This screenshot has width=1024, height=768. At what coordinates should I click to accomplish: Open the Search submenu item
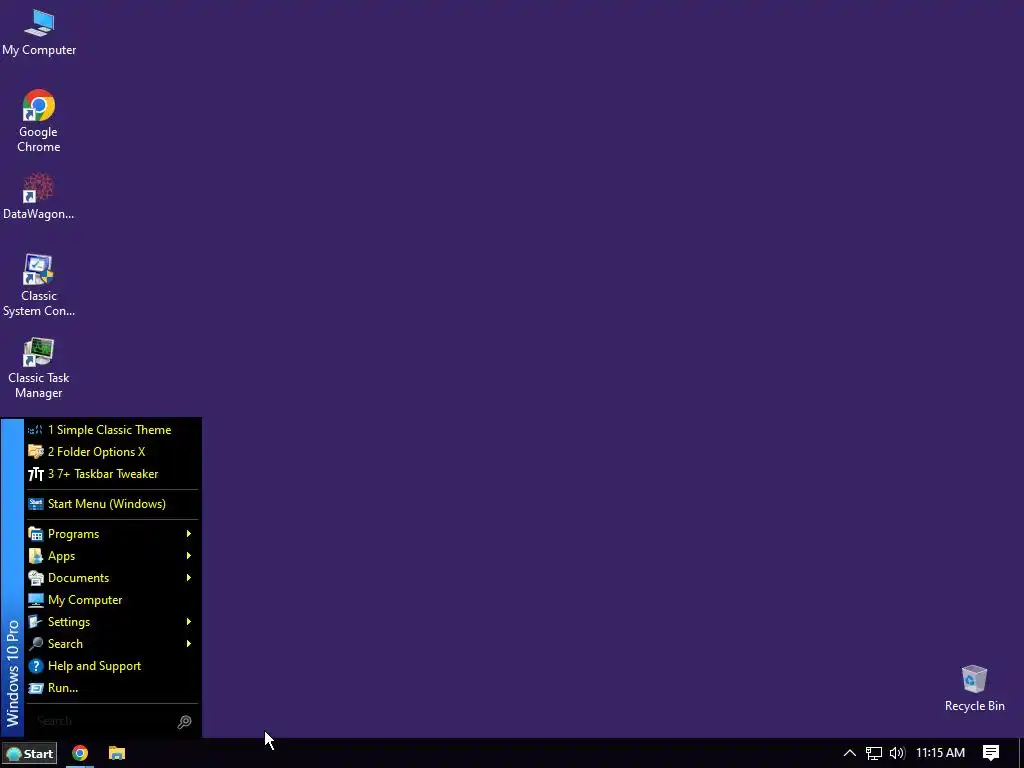(112, 644)
